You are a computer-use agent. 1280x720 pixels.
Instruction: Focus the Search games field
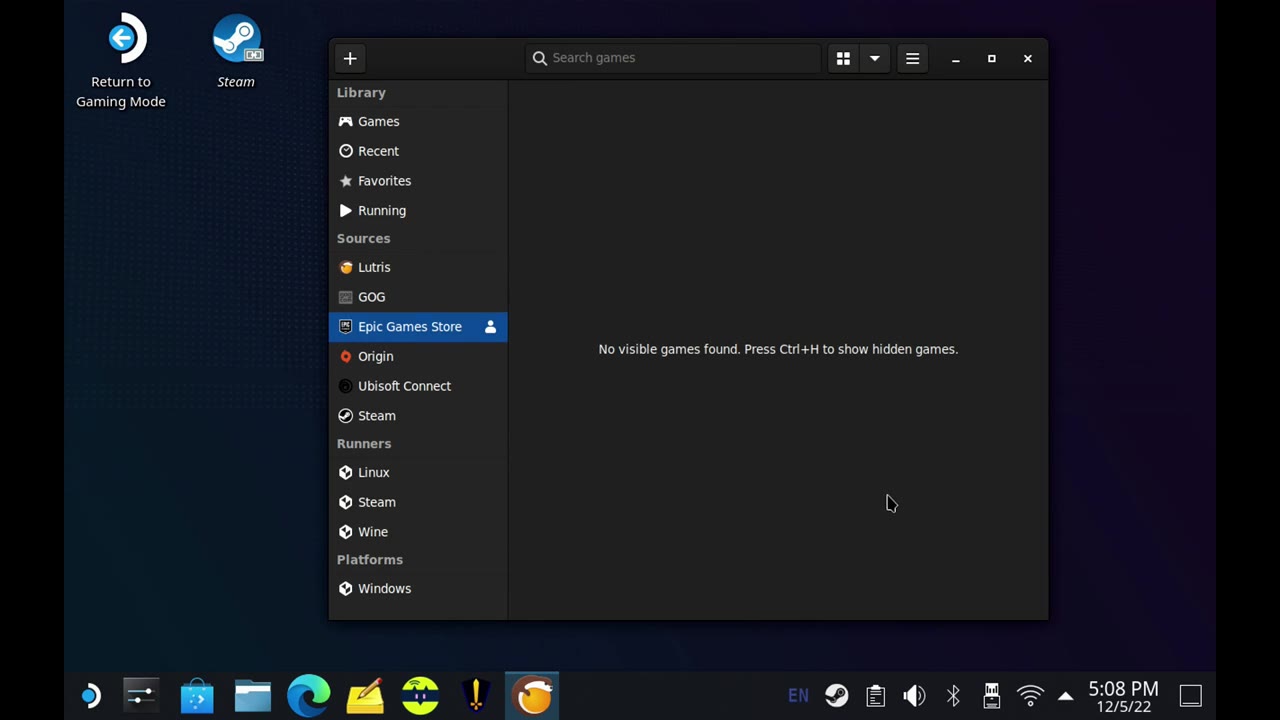673,58
